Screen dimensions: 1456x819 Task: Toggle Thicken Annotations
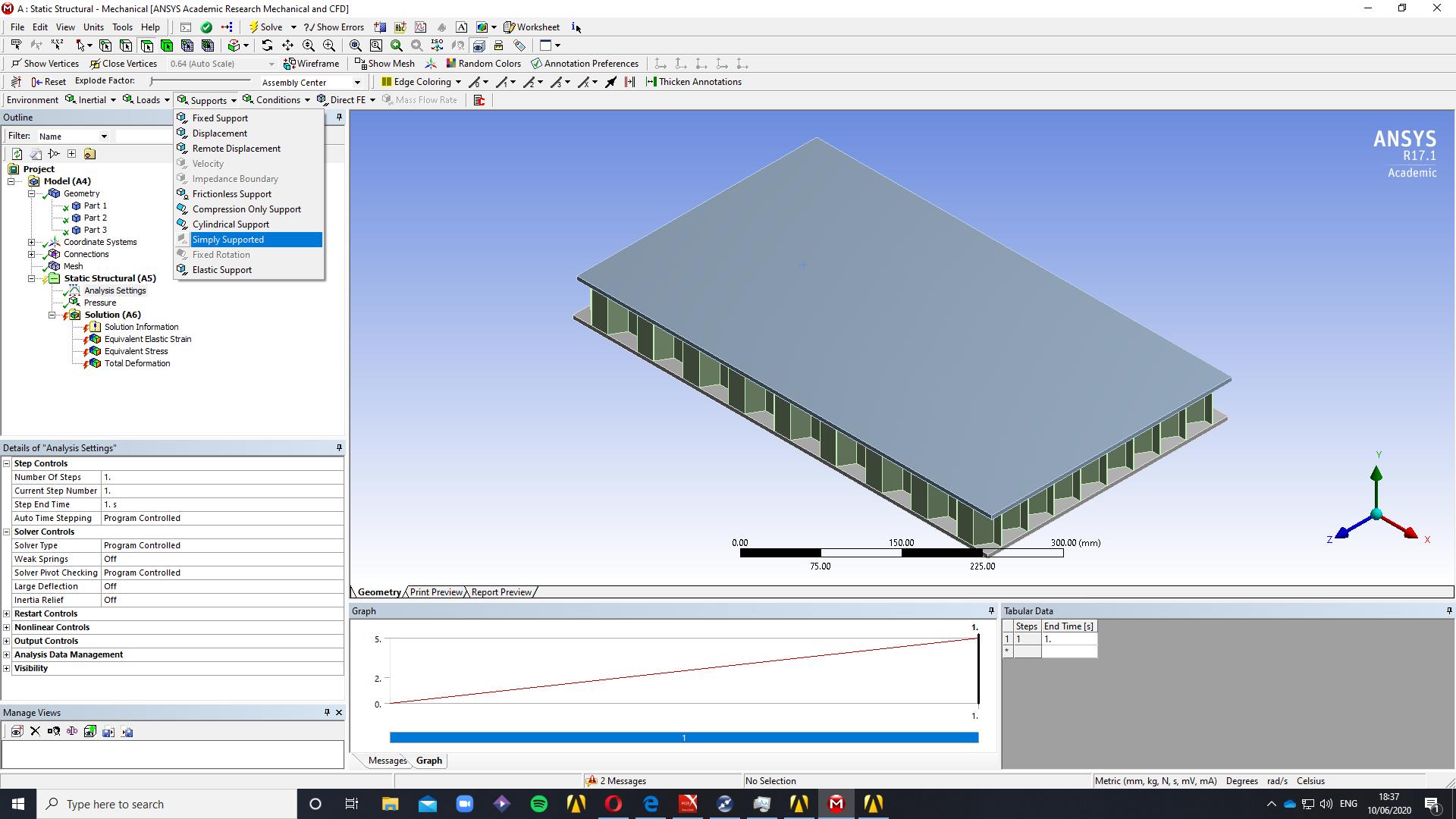[x=693, y=82]
